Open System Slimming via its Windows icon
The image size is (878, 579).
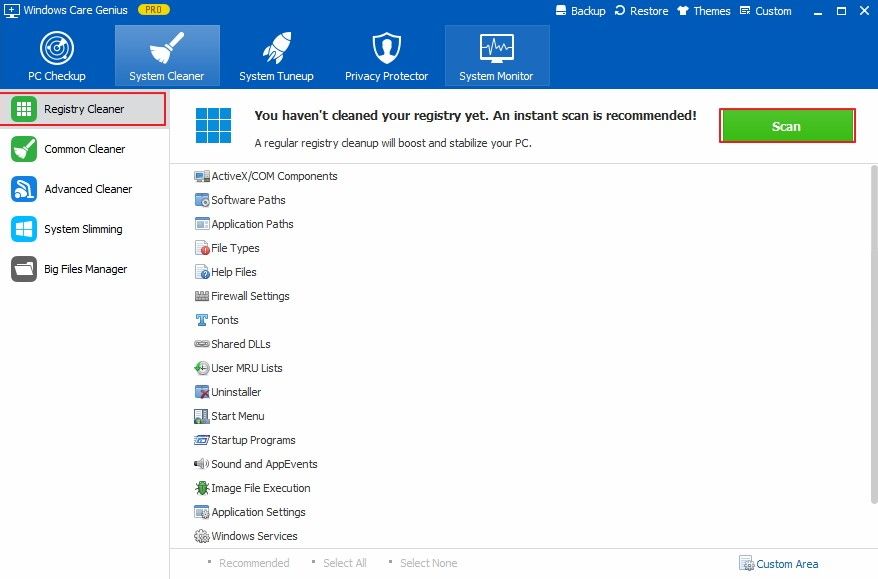(24, 229)
